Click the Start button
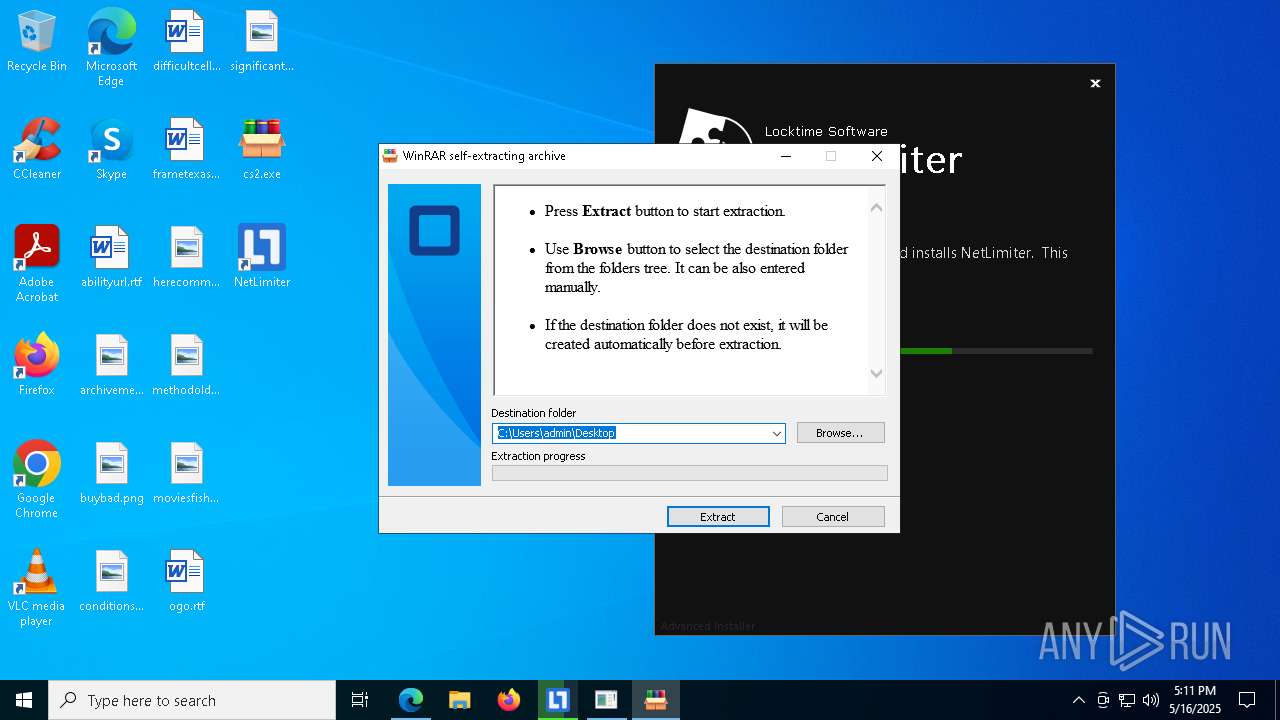The height and width of the screenshot is (720, 1280). (24, 700)
